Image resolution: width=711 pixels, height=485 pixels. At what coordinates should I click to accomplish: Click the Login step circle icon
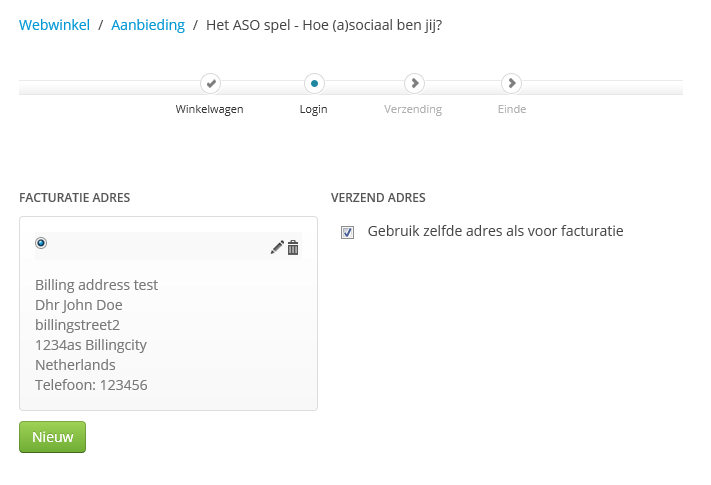pos(314,84)
